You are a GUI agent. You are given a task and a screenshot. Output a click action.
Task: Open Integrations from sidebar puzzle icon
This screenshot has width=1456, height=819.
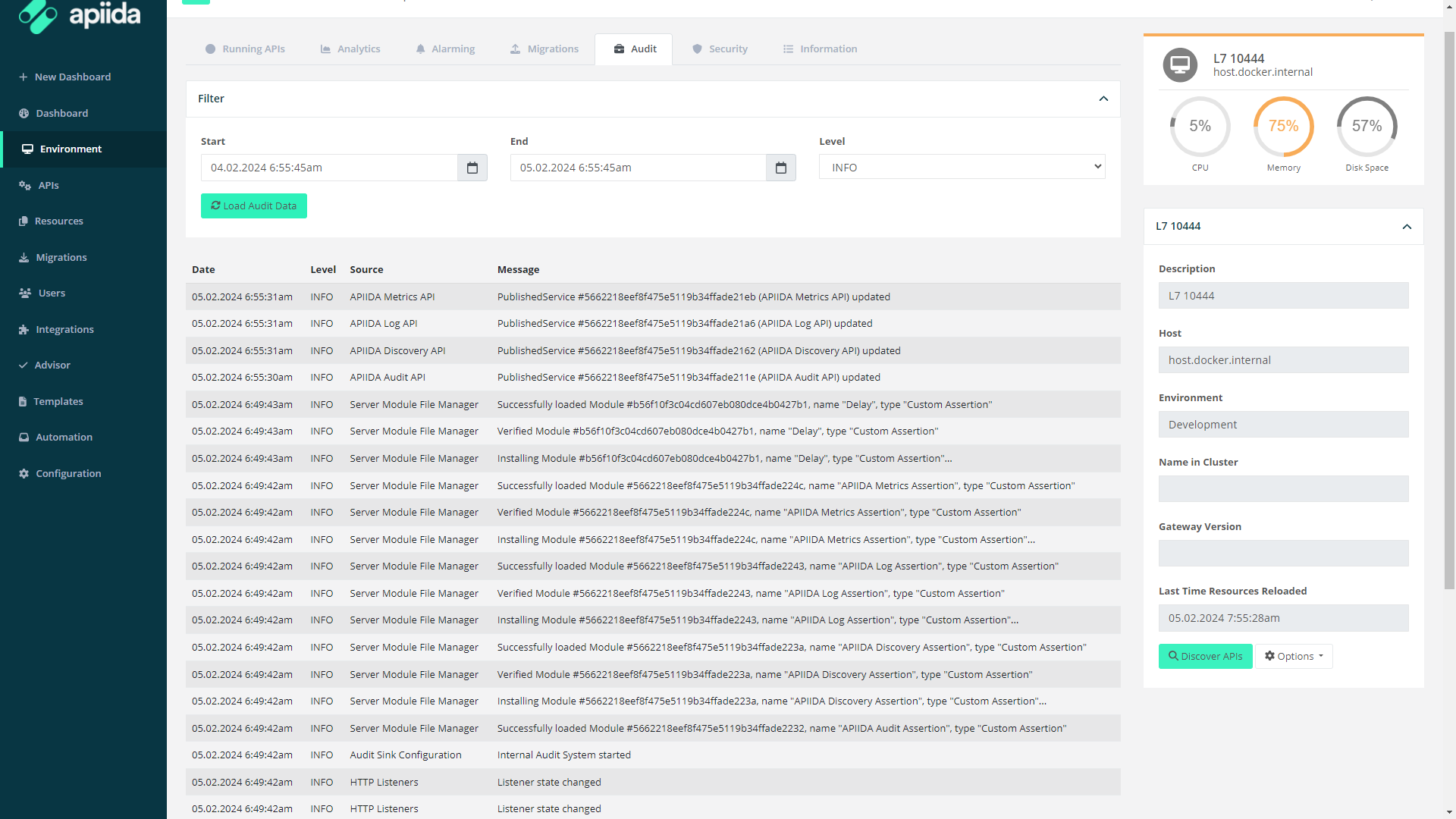(x=24, y=329)
